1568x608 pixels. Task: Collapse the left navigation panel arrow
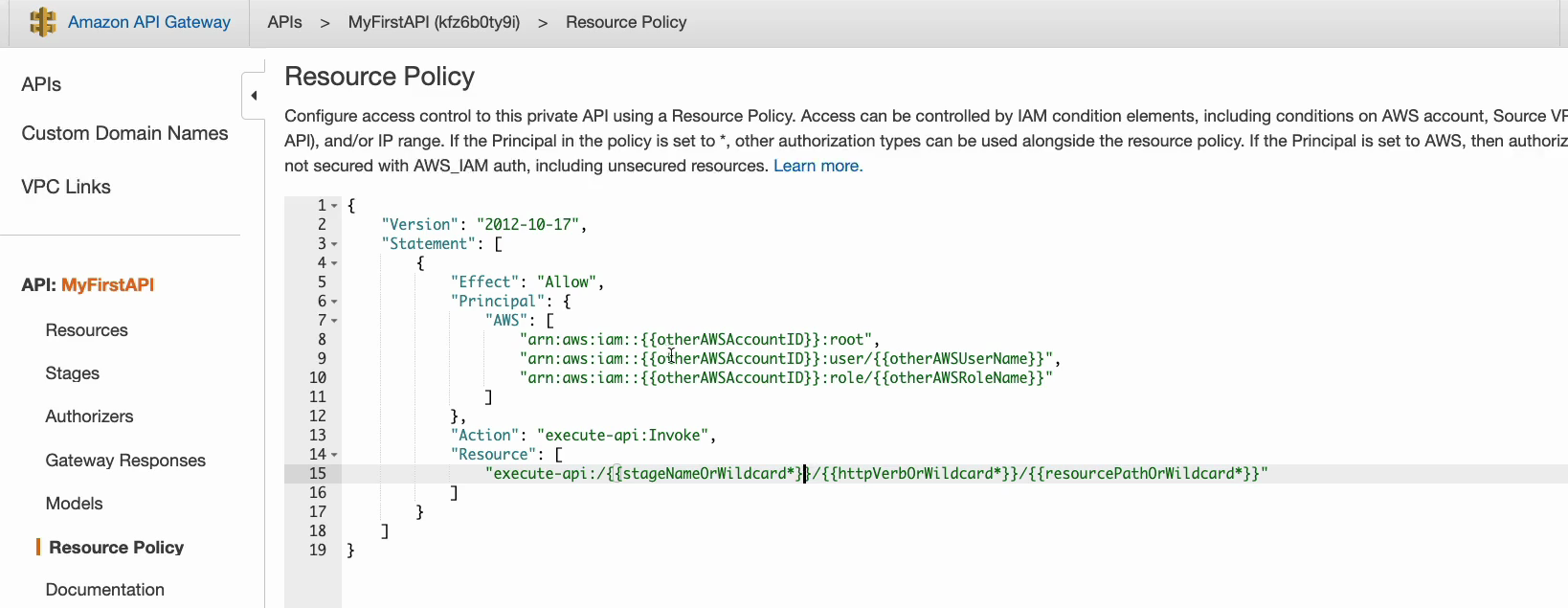[254, 96]
